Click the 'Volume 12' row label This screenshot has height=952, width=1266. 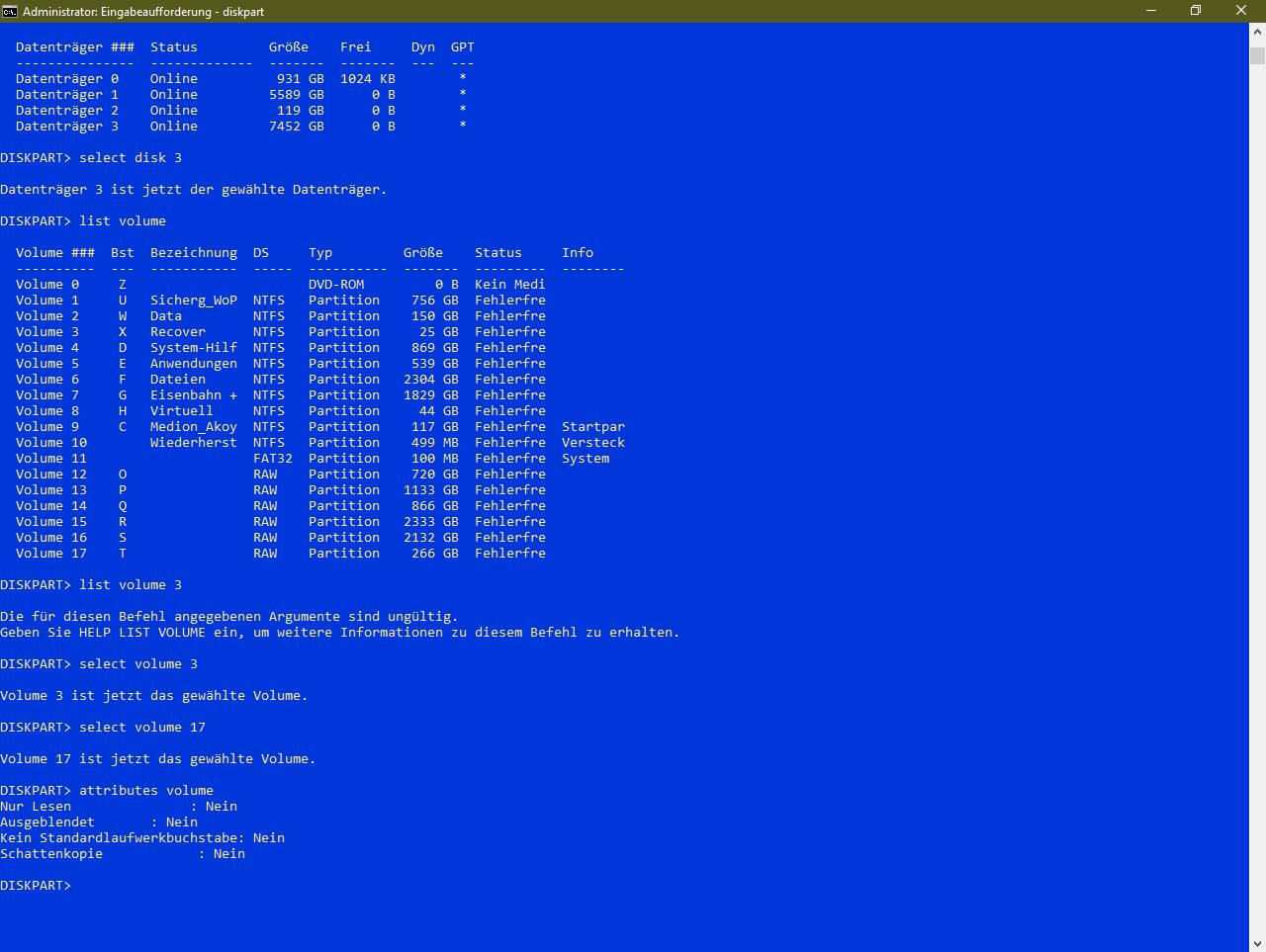[x=51, y=475]
